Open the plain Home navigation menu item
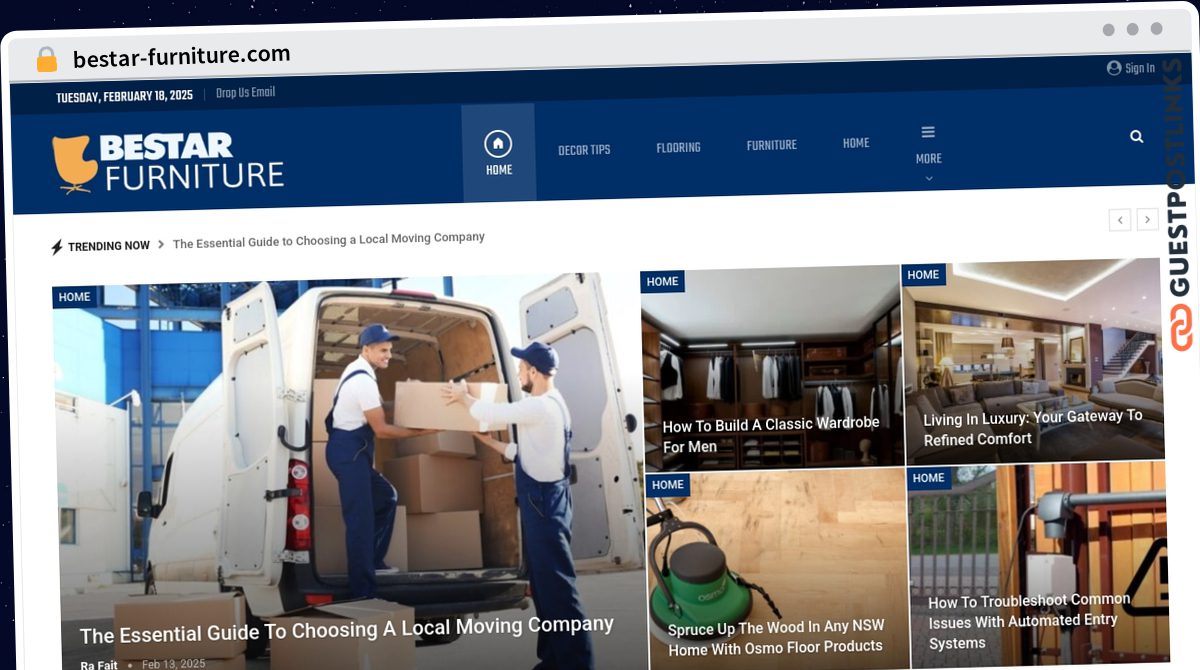1200x670 pixels. pos(856,143)
